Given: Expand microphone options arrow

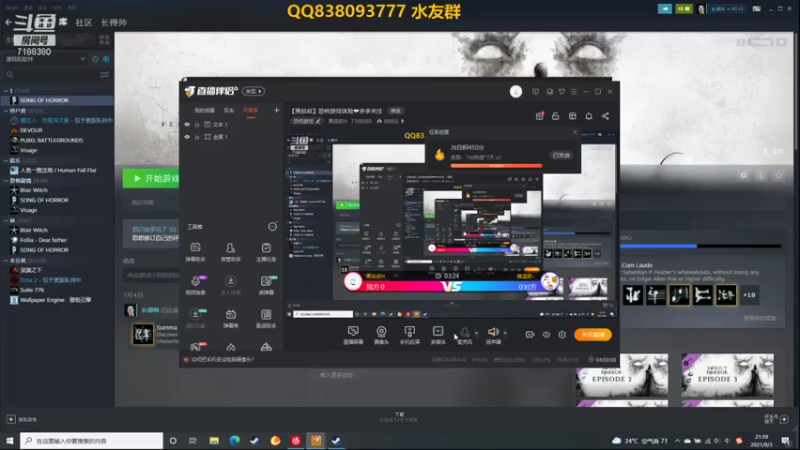Looking at the screenshot, I should point(477,333).
